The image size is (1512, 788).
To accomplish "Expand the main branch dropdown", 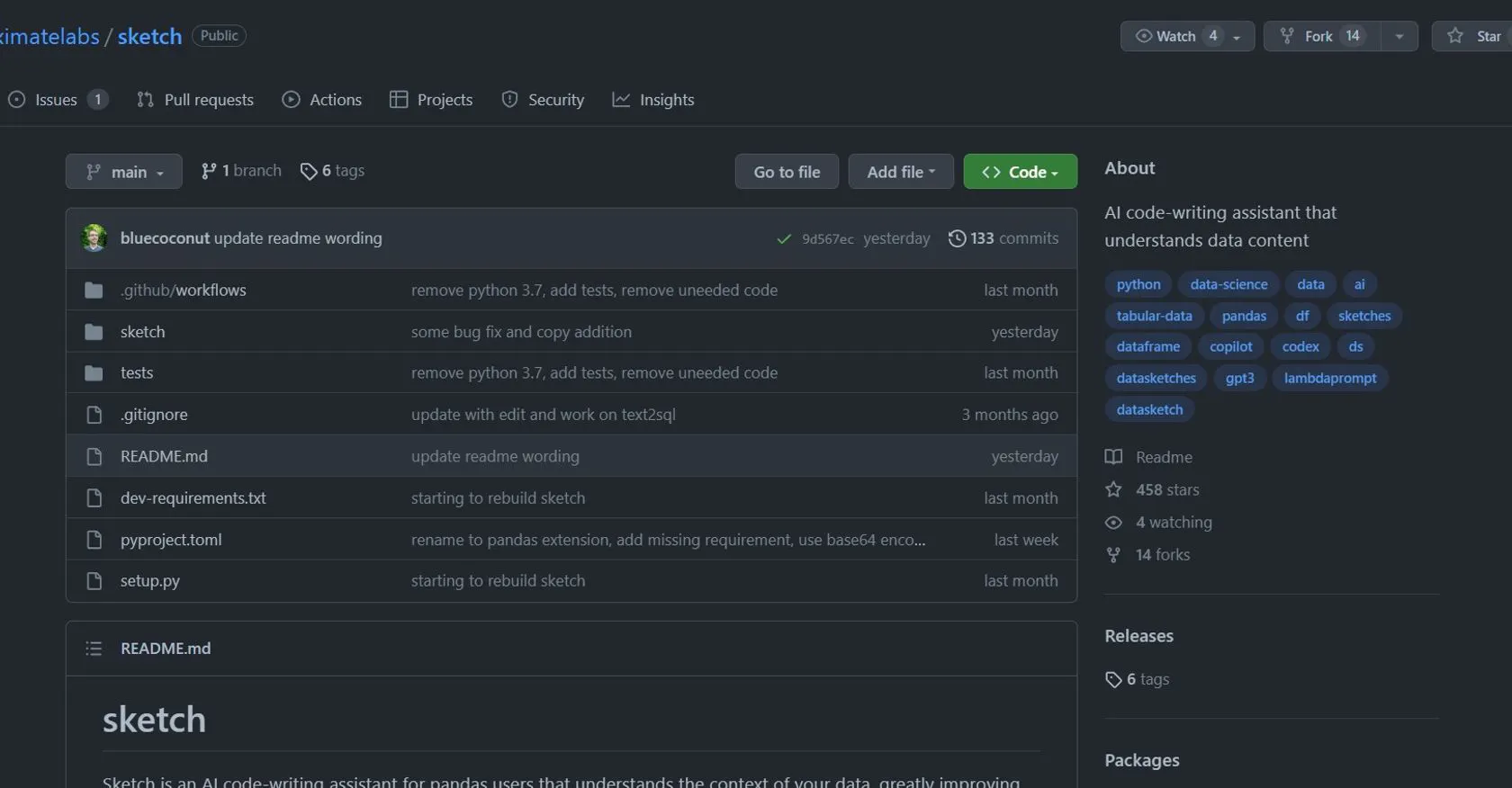I will coord(124,171).
